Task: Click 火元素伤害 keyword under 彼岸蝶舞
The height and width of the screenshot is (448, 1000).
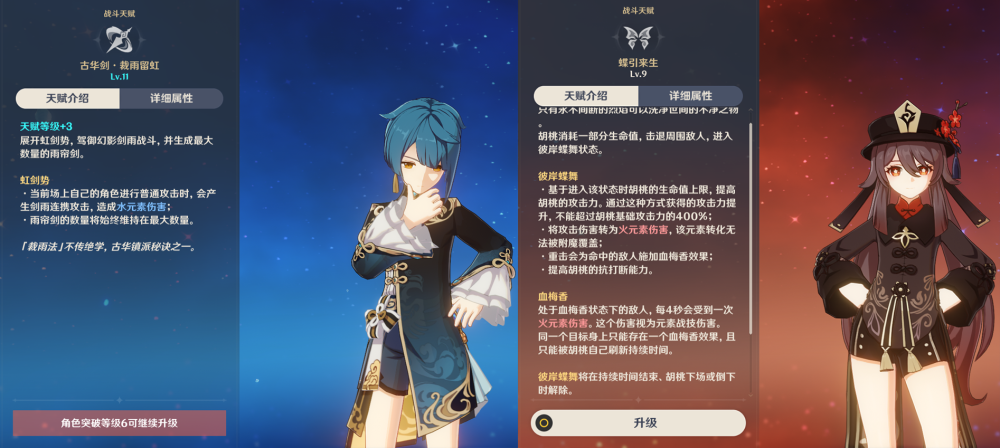Action: 644,229
